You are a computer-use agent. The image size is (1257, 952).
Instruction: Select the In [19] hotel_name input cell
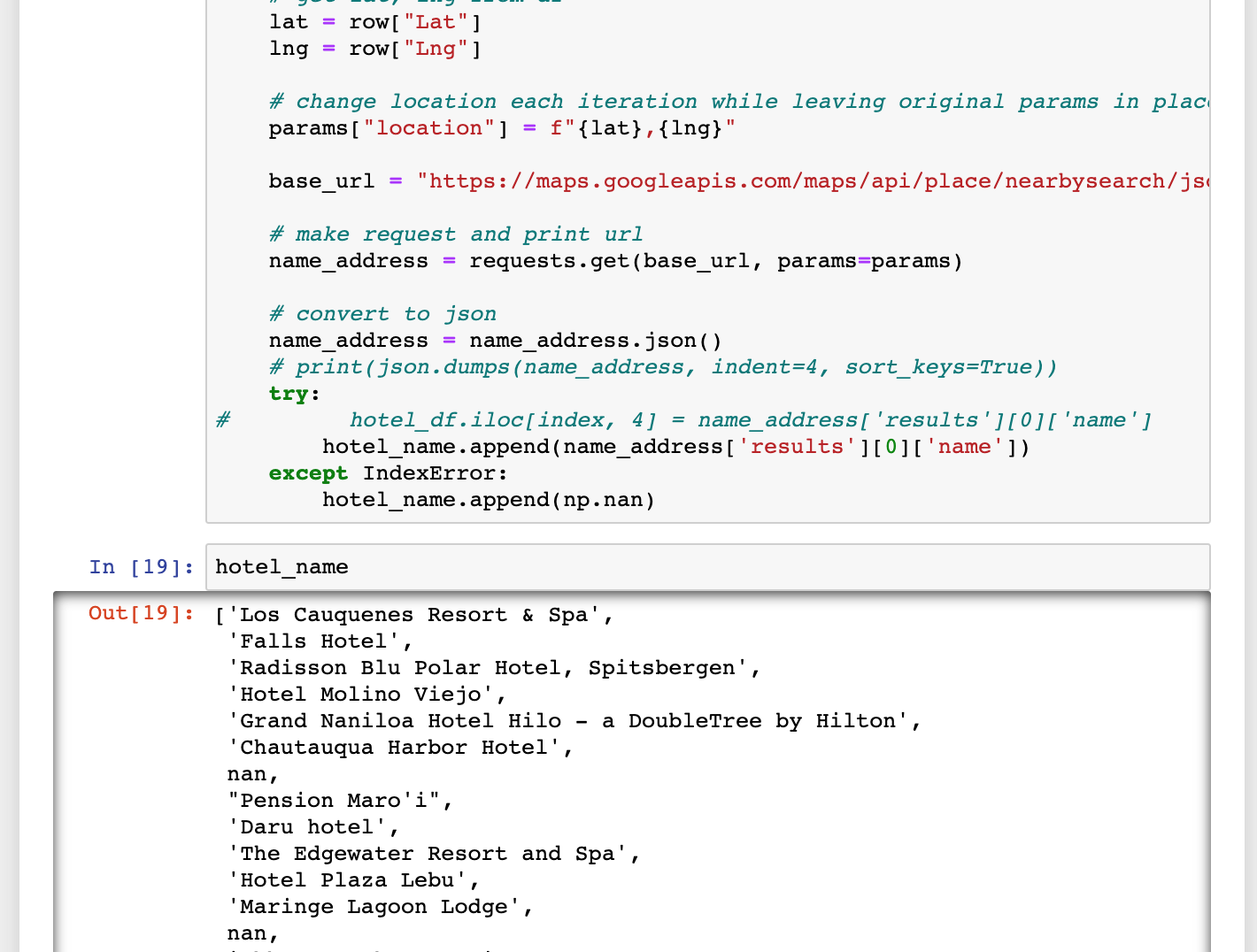(707, 567)
